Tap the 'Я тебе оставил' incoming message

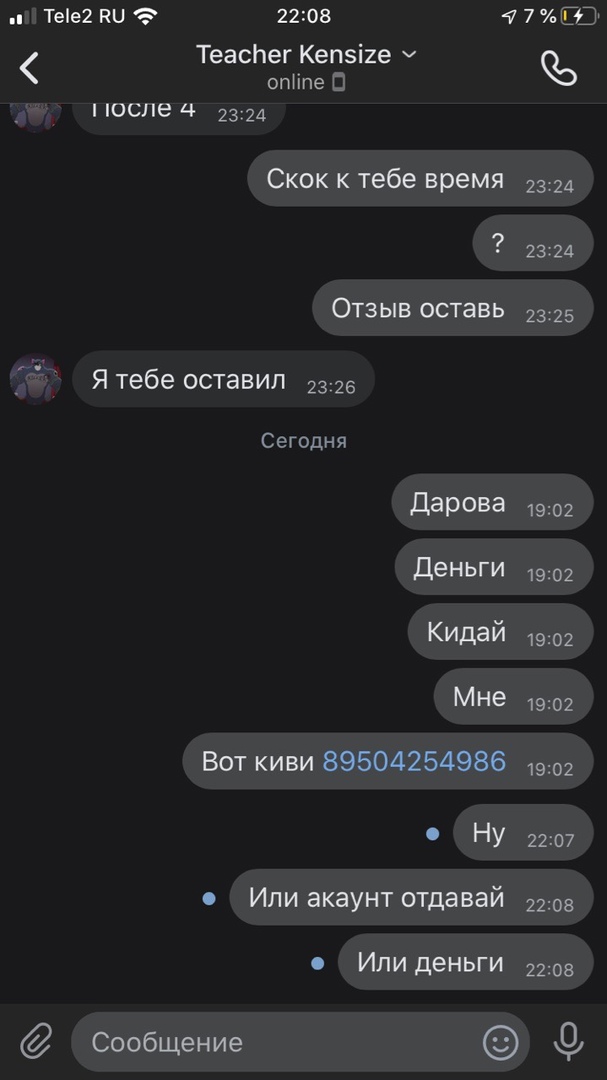pyautogui.click(x=223, y=379)
